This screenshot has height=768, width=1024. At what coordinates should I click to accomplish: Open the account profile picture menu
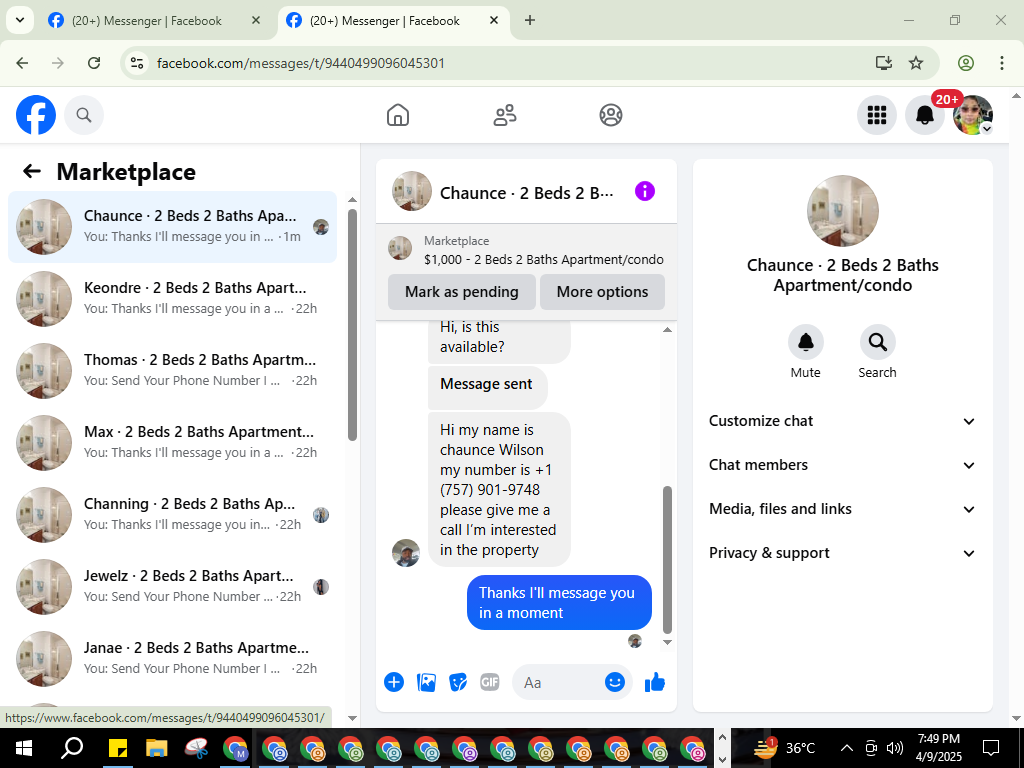[x=973, y=115]
